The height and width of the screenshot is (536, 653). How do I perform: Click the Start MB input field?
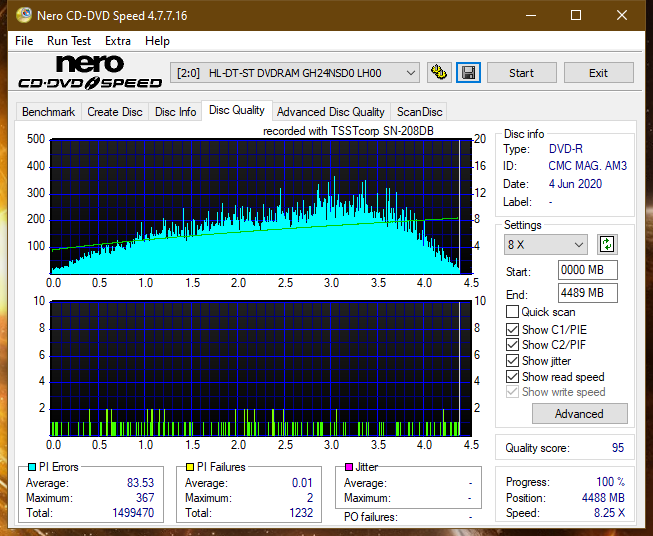click(x=587, y=270)
